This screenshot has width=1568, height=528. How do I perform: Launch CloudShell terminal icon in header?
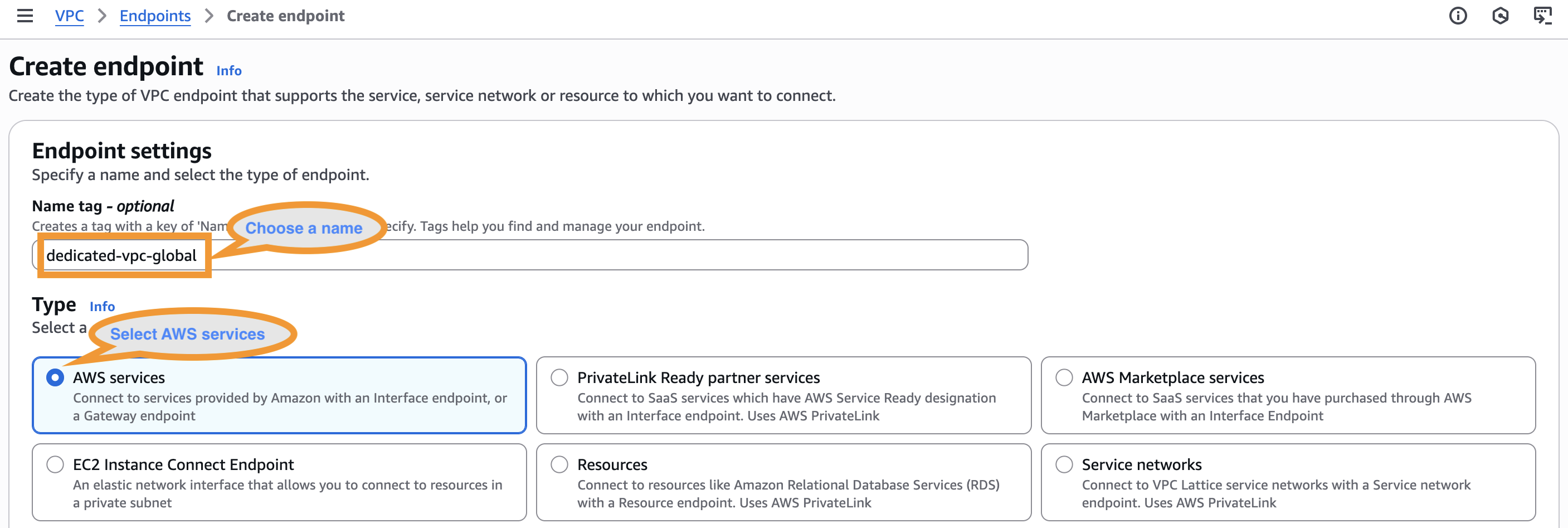coord(1542,16)
